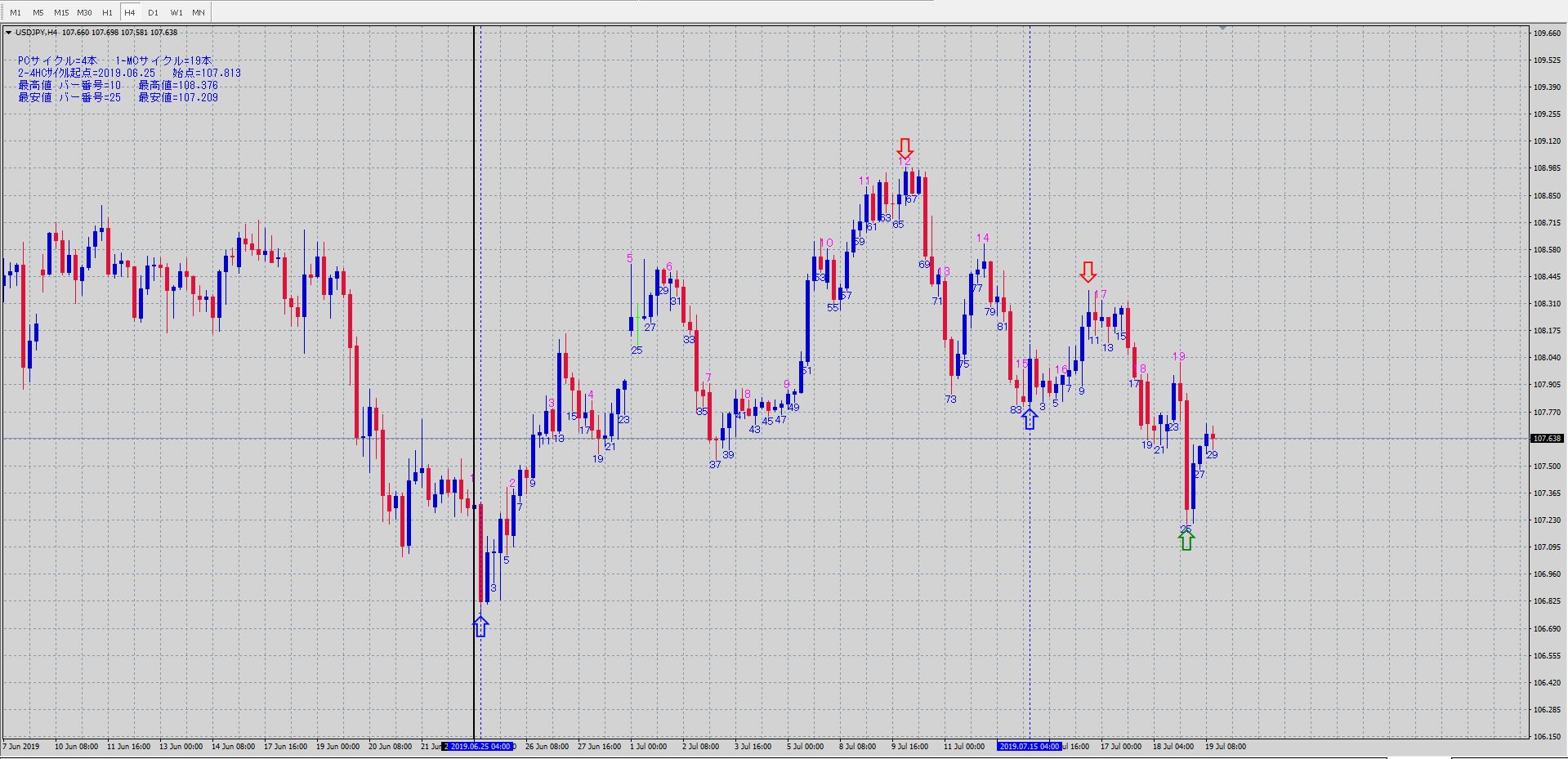Click the highlighted date label 2019.07.15 04:00
1568x759 pixels.
point(1028,746)
